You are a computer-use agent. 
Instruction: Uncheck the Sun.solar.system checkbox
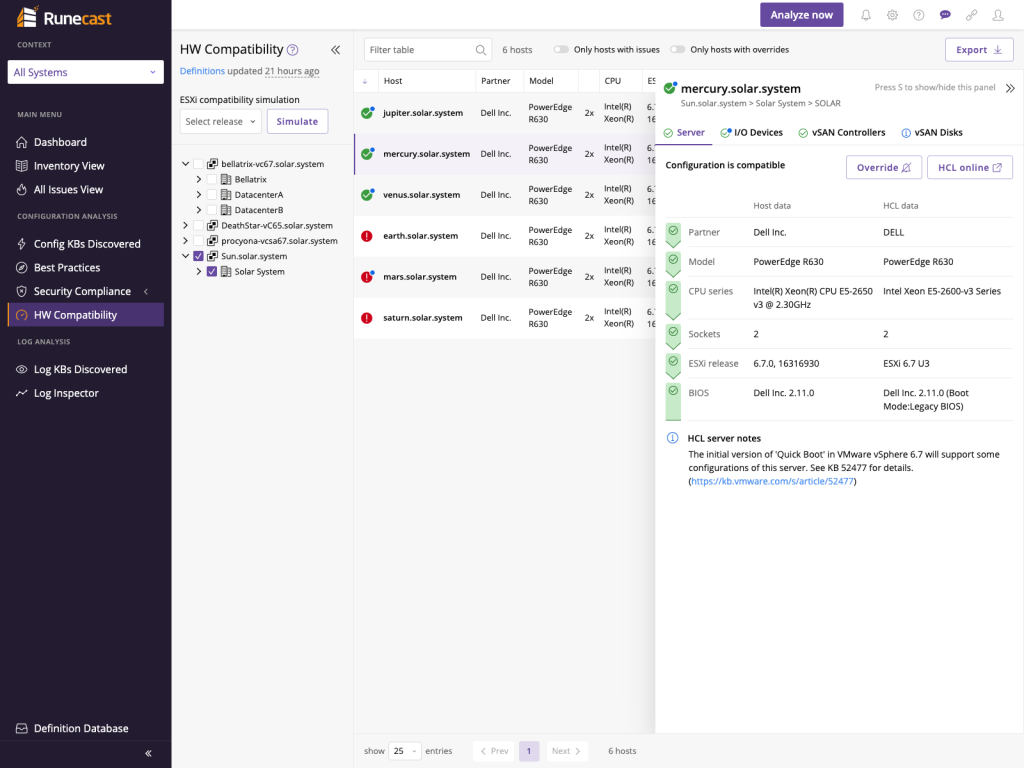tap(199, 256)
